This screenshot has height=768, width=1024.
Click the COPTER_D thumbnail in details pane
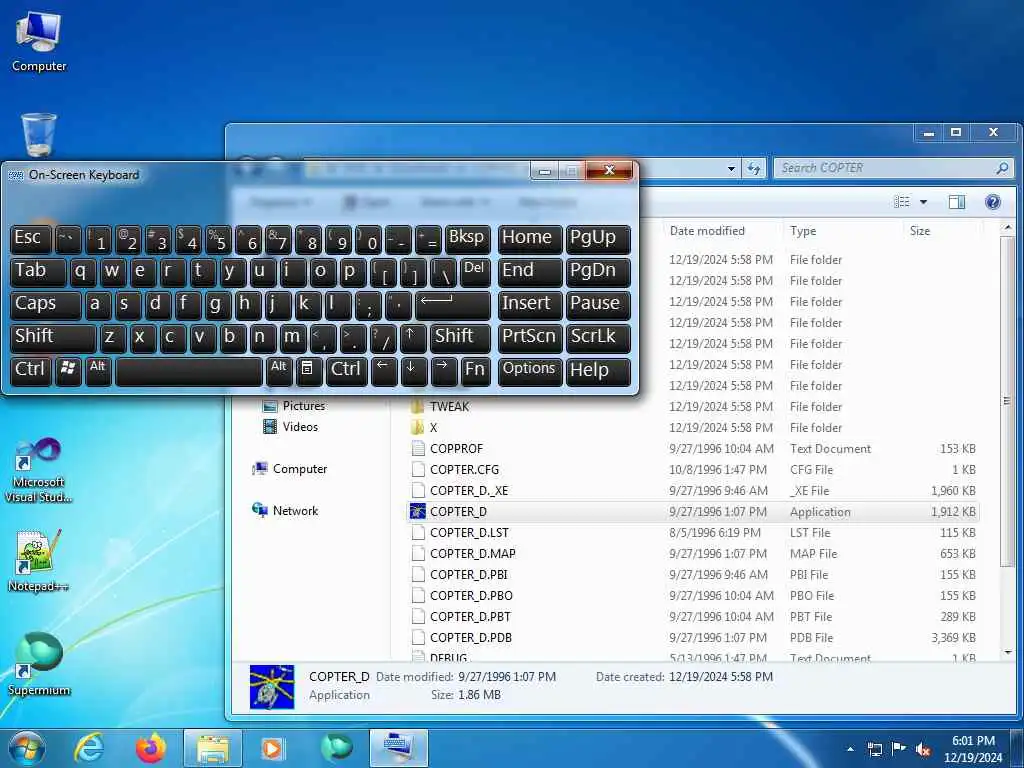tap(272, 686)
